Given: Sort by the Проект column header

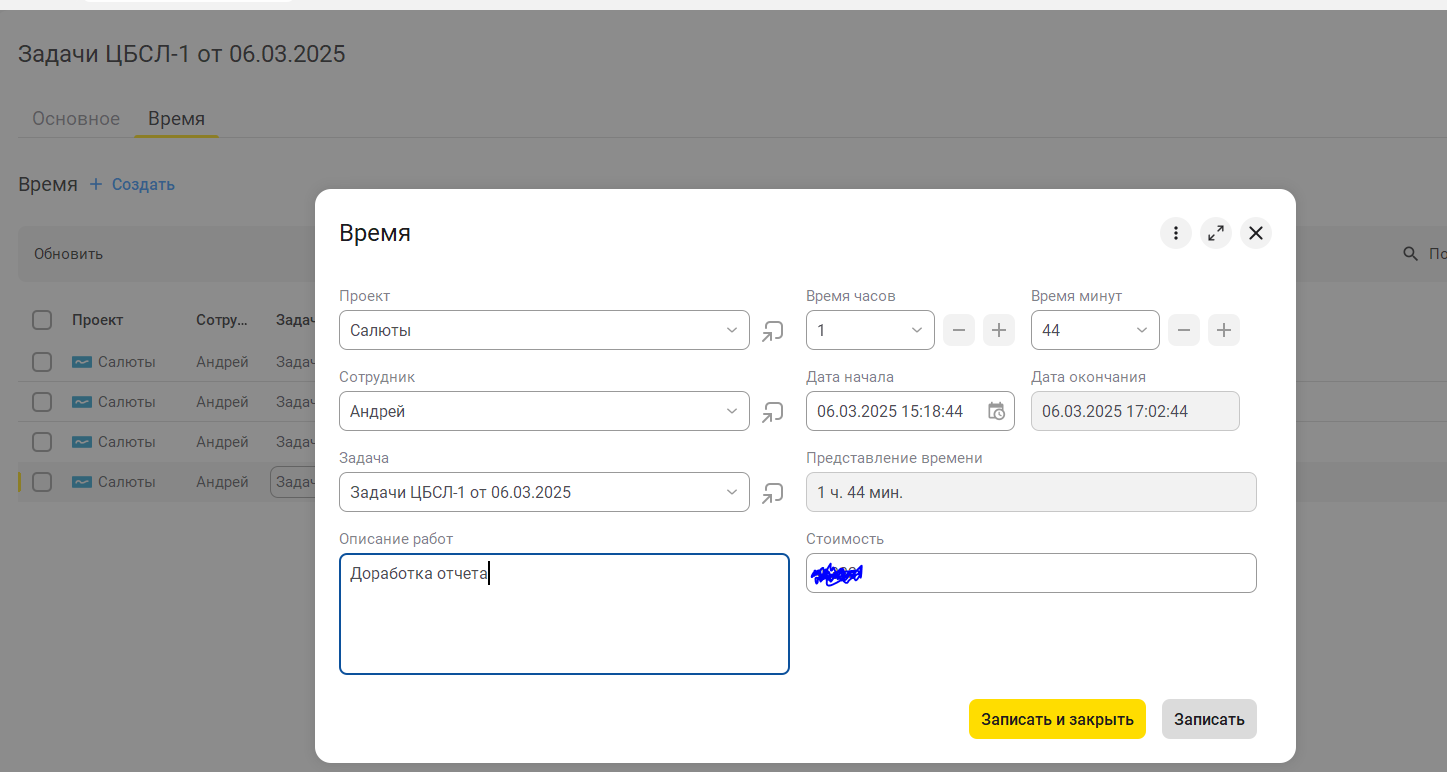Looking at the screenshot, I should tap(97, 320).
